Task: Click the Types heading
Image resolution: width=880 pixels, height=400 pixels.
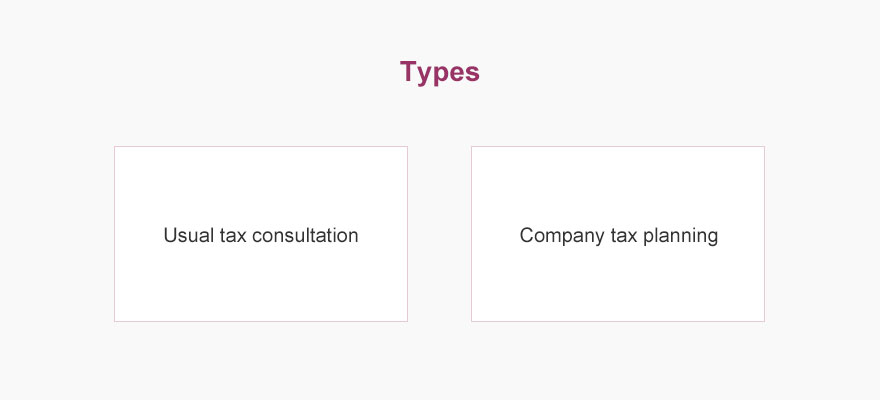Action: 440,73
